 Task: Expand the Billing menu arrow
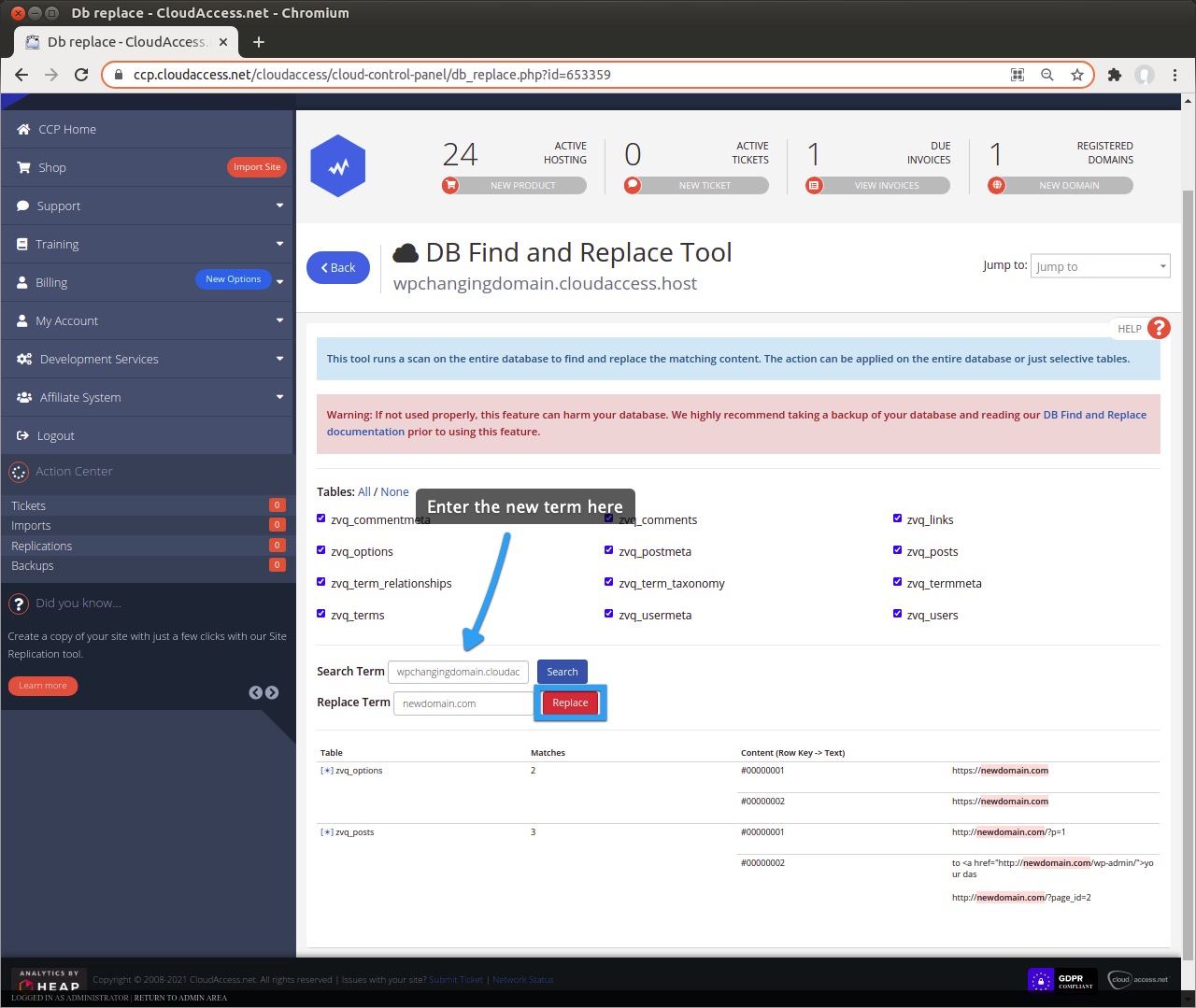[x=279, y=282]
